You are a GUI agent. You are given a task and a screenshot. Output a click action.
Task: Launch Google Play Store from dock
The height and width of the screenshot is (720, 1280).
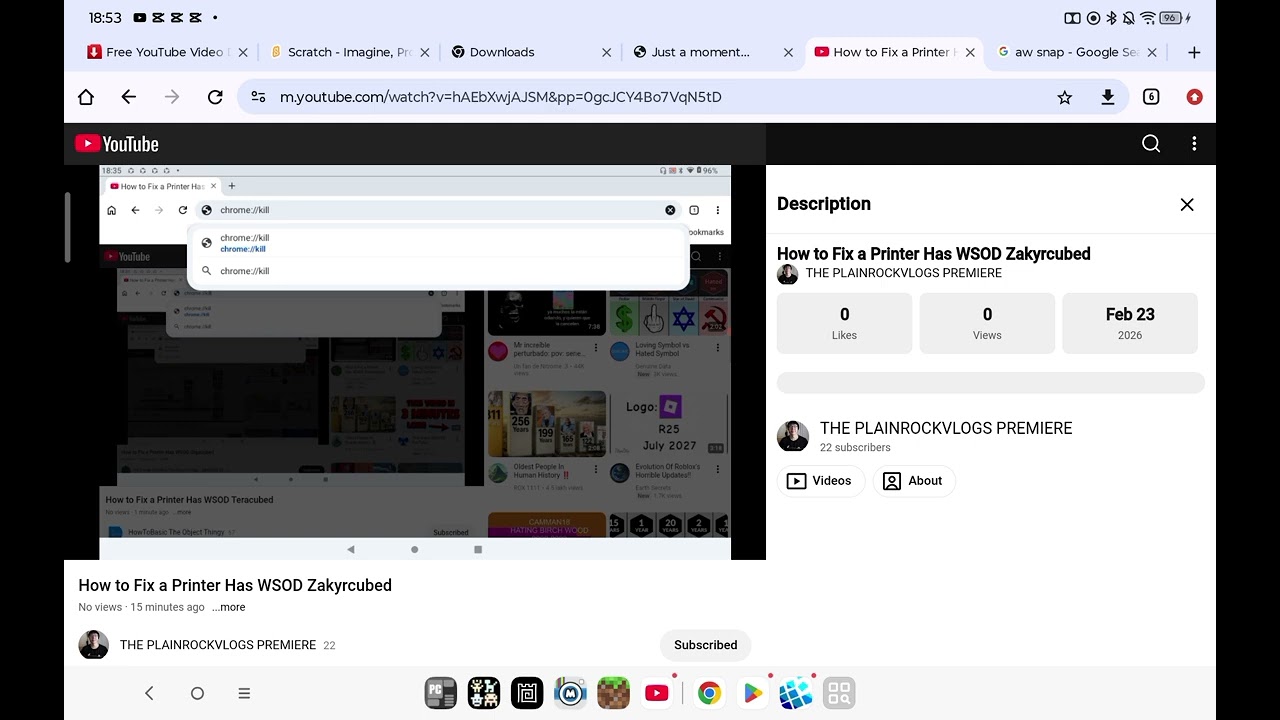click(753, 693)
